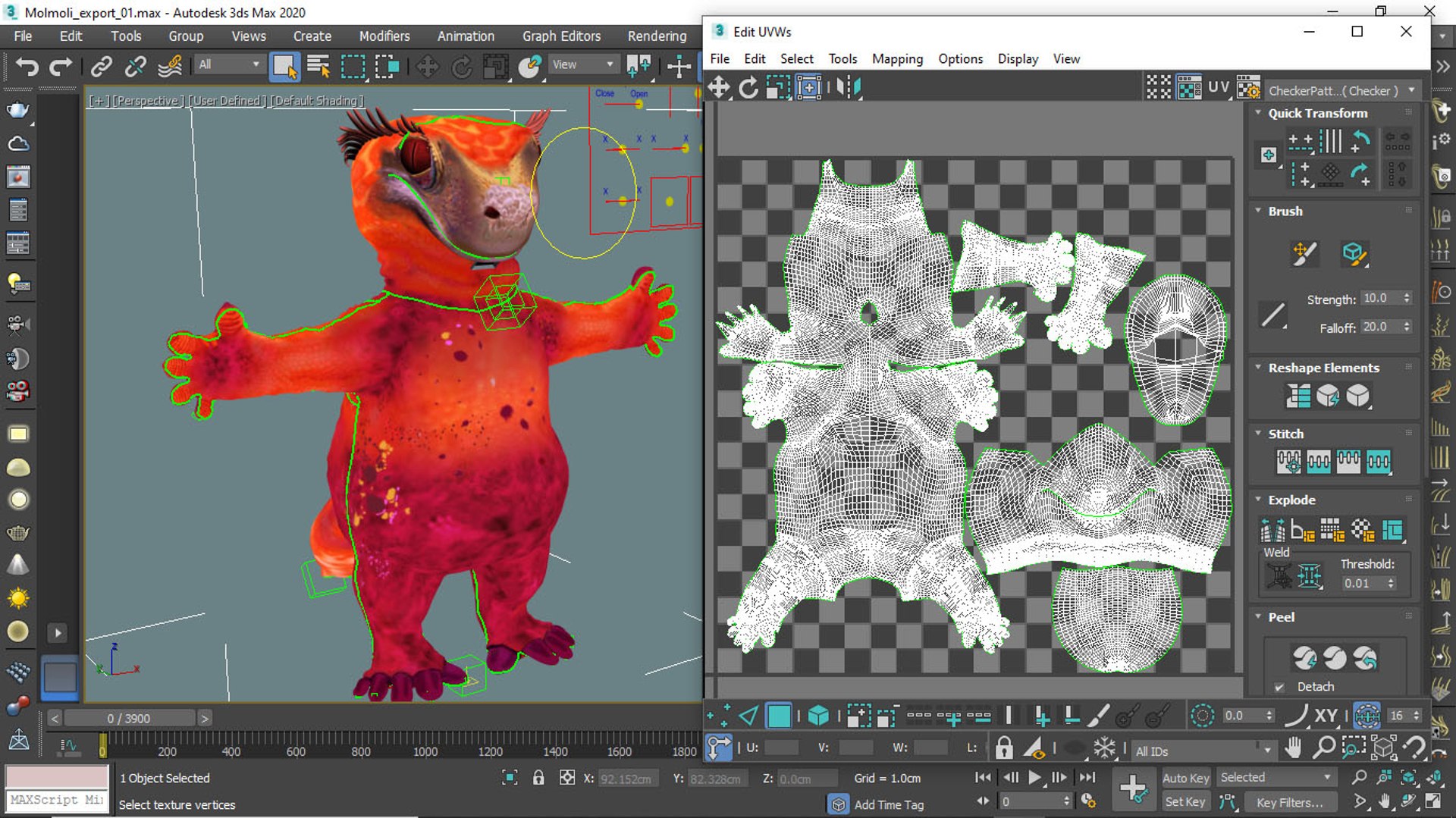The height and width of the screenshot is (818, 1456).
Task: Open the Modifiers menu
Action: pos(384,36)
